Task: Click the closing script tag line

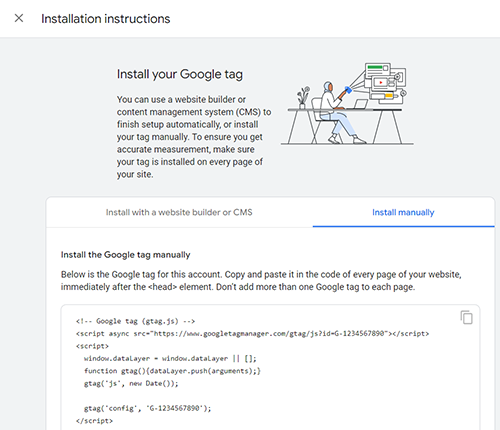Action: (x=94, y=421)
